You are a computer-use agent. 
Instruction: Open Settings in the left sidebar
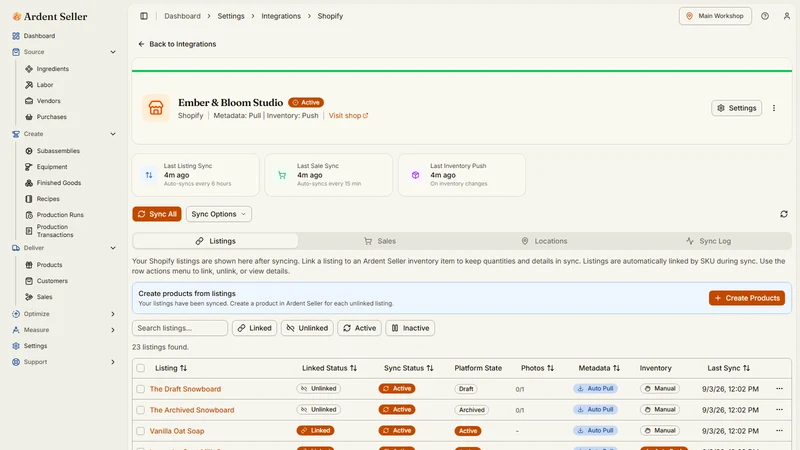click(30, 346)
